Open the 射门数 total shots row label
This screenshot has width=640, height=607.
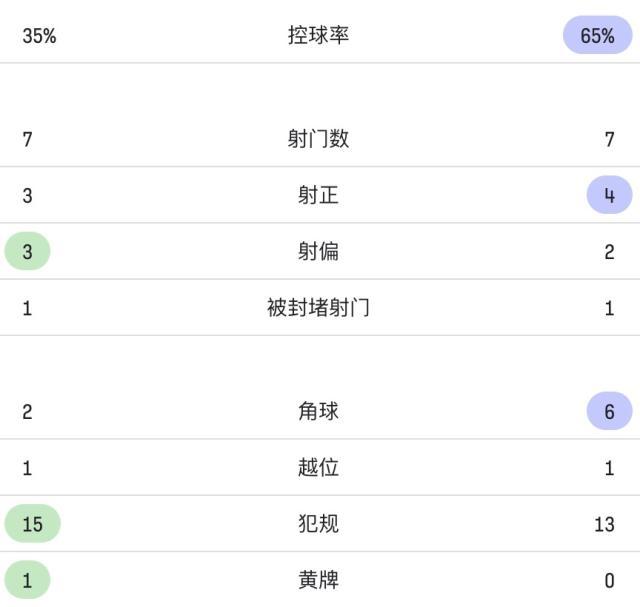coord(318,139)
